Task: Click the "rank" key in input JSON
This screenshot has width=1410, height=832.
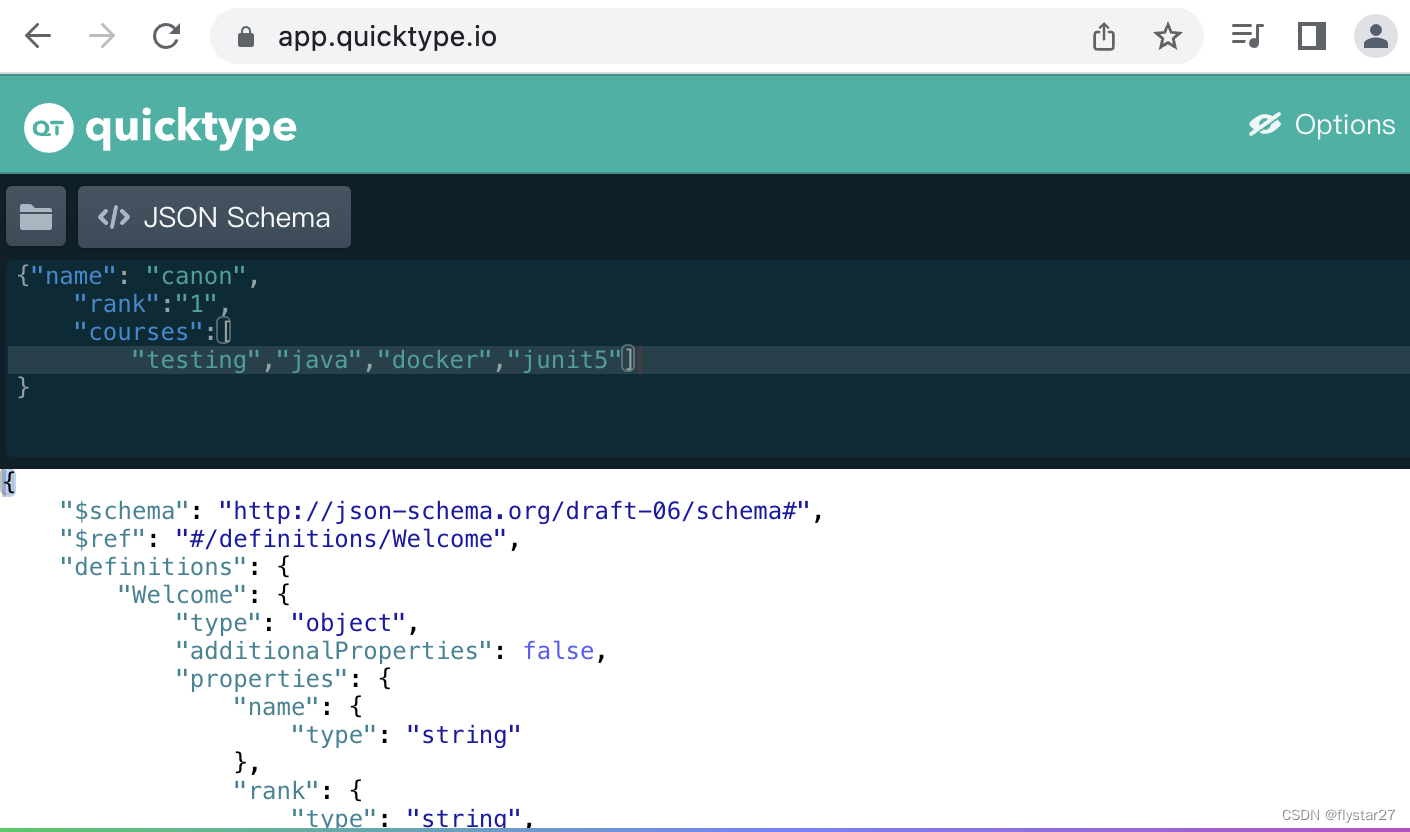Action: click(118, 304)
